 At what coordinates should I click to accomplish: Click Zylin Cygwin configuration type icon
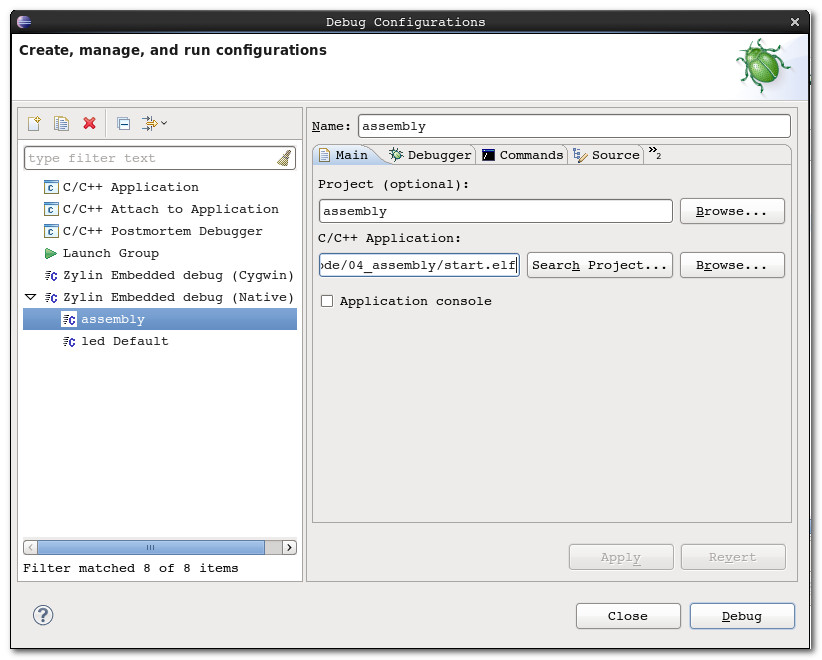coord(51,276)
